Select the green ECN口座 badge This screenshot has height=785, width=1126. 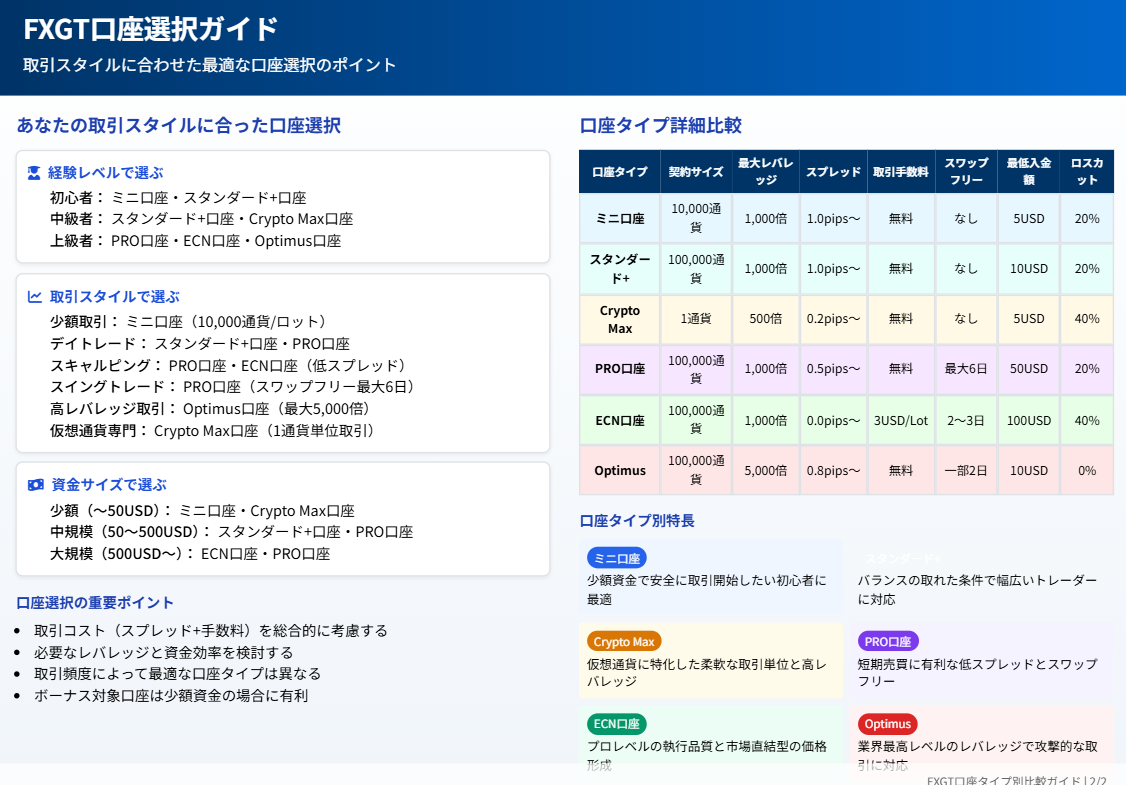616,724
